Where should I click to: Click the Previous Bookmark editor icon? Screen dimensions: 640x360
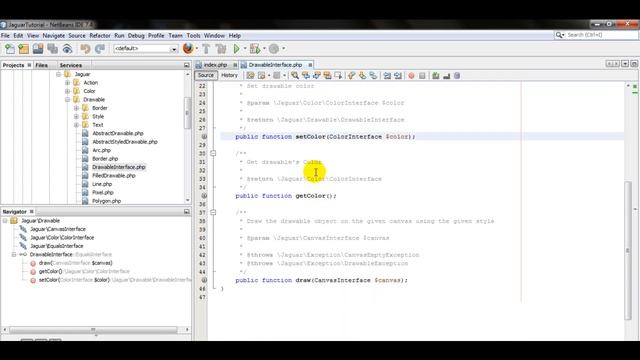[351, 76]
